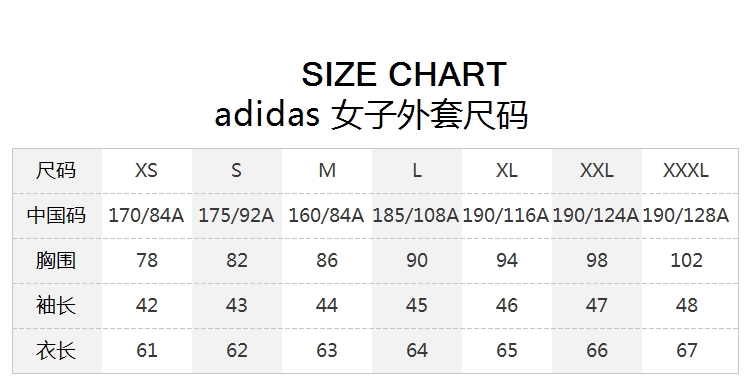
Task: Select sleeve length value 45
Action: 417,305
